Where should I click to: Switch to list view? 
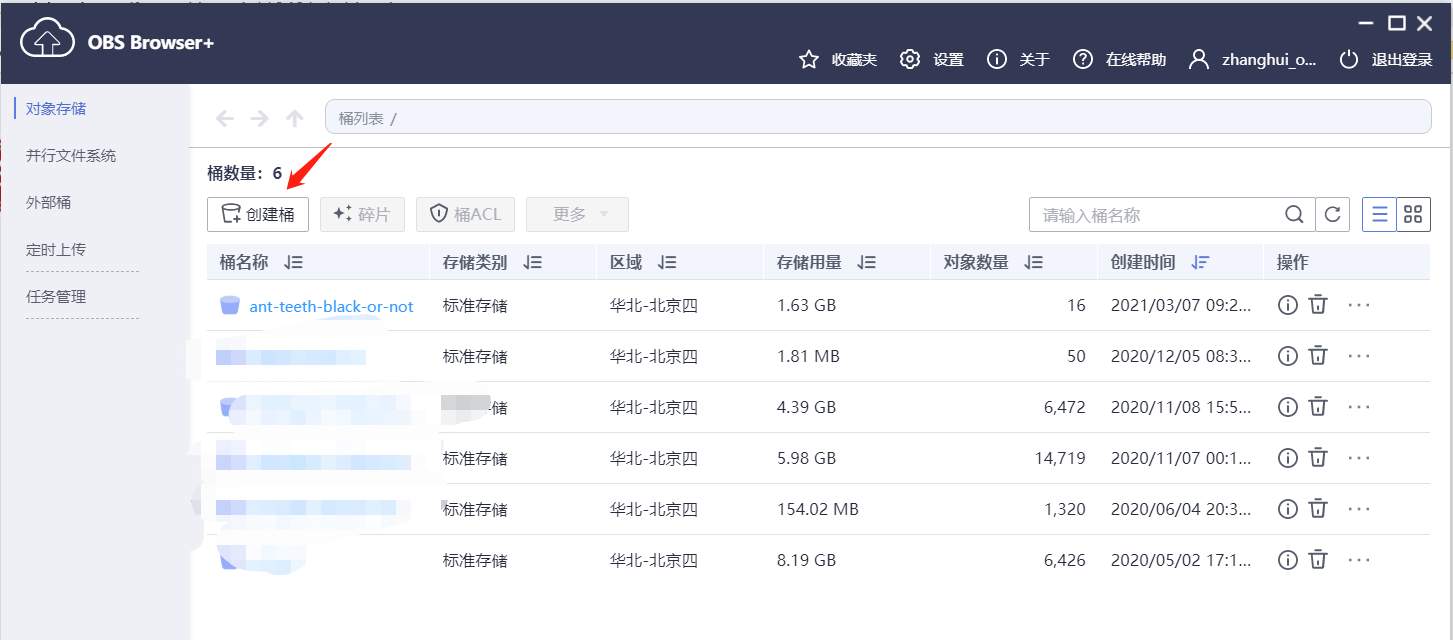(x=1379, y=215)
